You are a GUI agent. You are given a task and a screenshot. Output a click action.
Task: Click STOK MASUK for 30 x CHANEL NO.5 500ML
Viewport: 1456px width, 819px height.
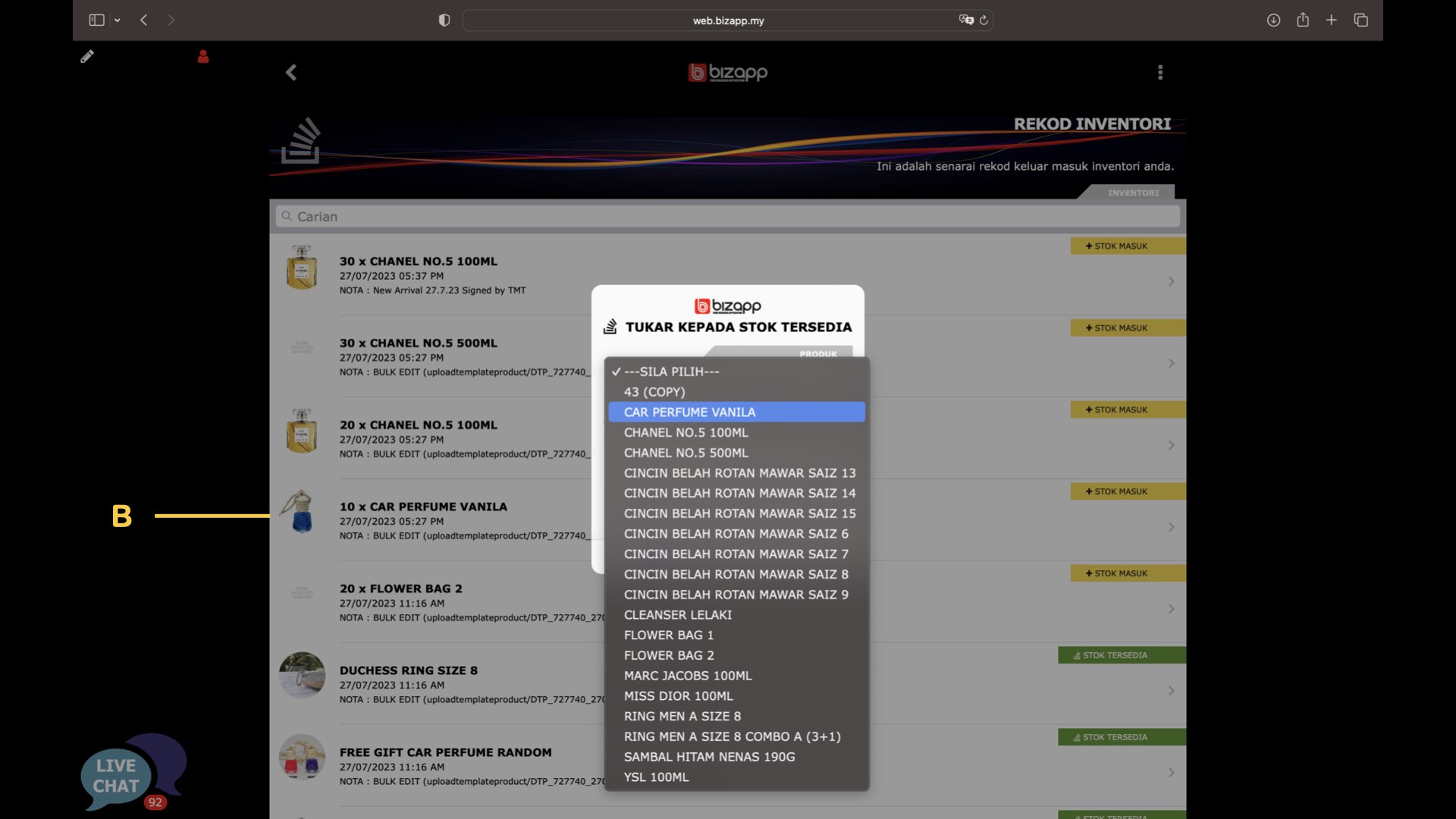[x=1128, y=328]
